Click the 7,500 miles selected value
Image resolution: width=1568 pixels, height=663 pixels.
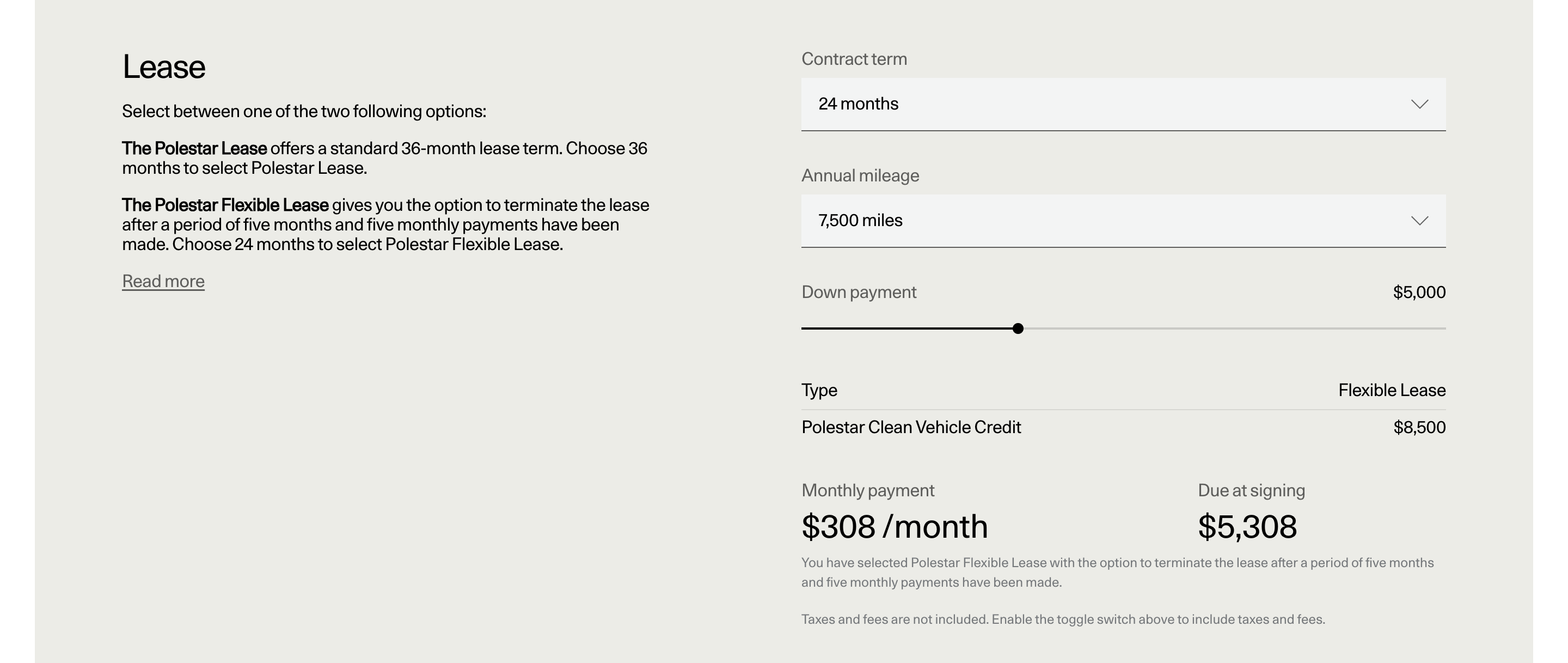click(x=860, y=221)
